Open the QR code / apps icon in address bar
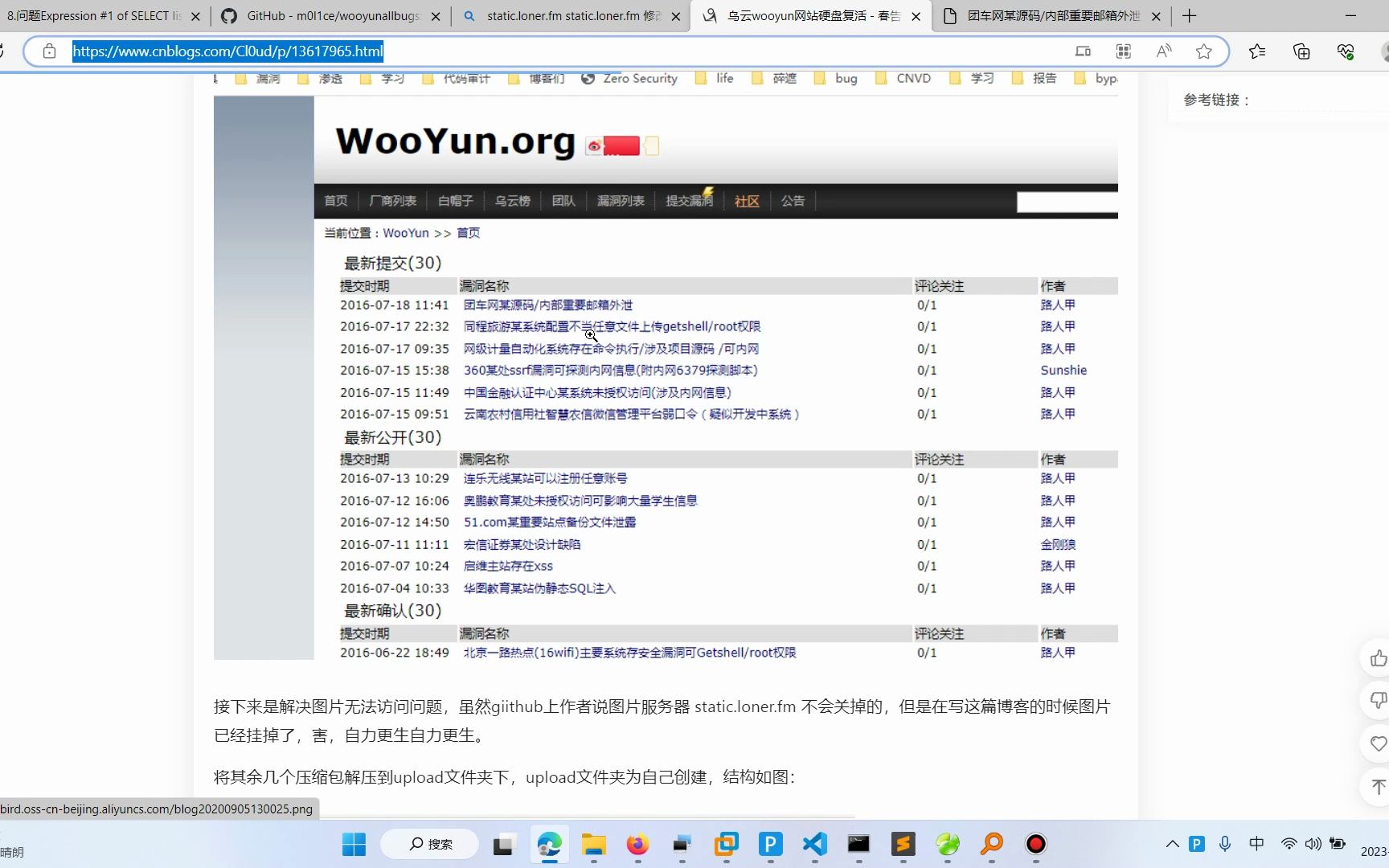 pyautogui.click(x=1124, y=51)
